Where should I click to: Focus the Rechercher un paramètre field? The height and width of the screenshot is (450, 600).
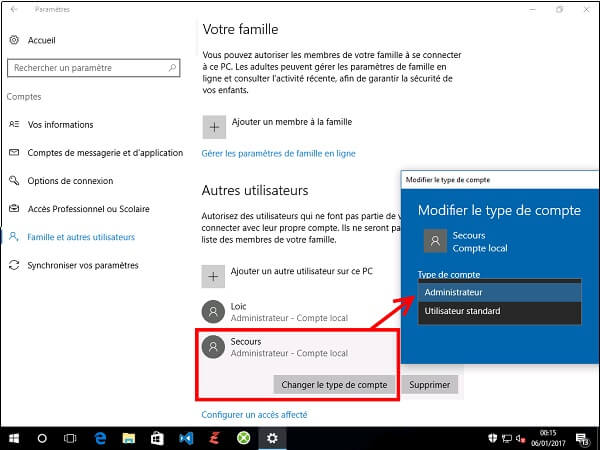click(x=93, y=68)
